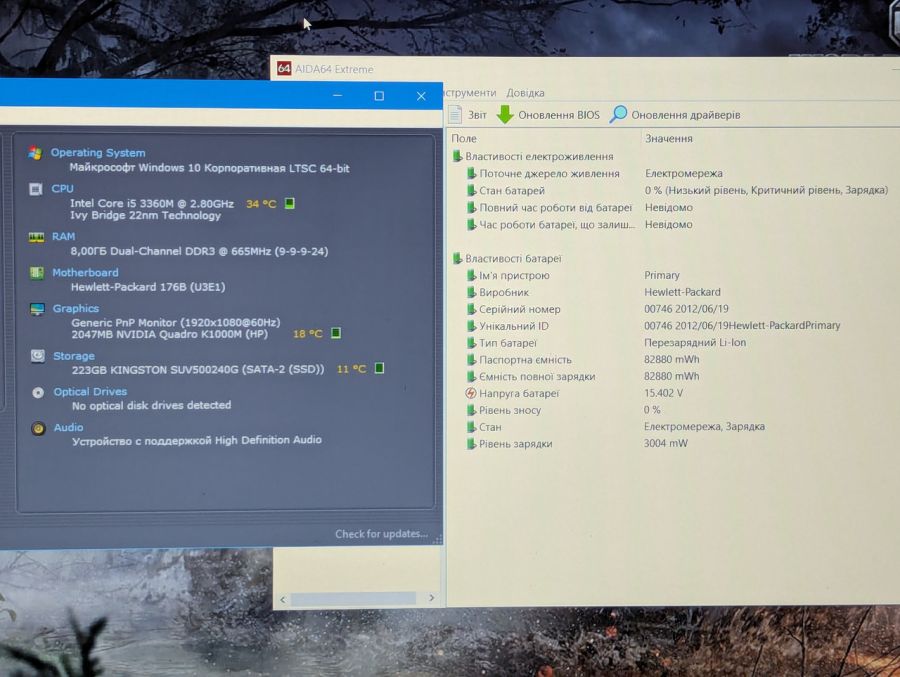Click the Звіт toolbar button label
The image size is (900, 677).
click(x=477, y=115)
